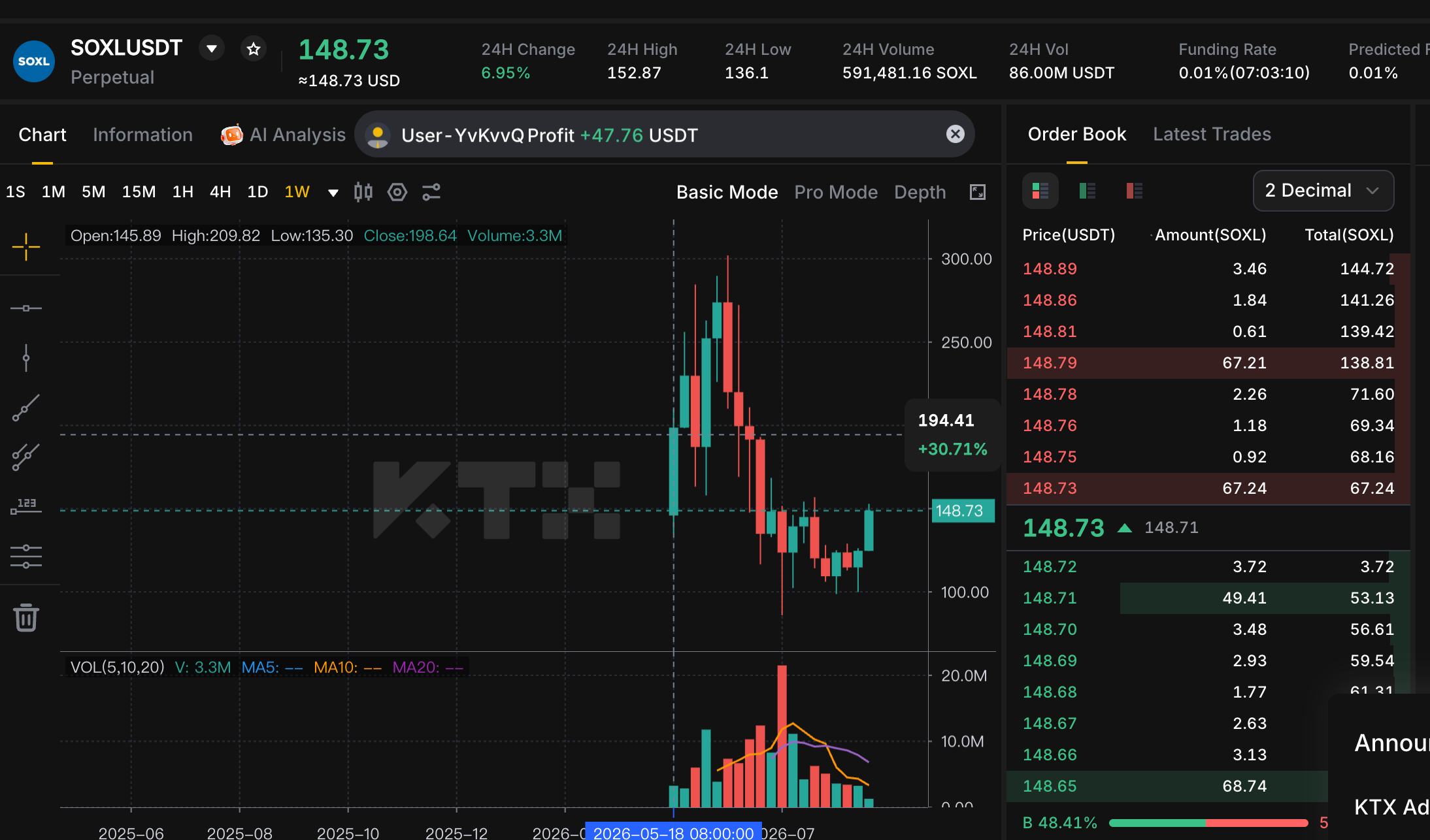Switch to the Order Book tab

click(x=1076, y=134)
